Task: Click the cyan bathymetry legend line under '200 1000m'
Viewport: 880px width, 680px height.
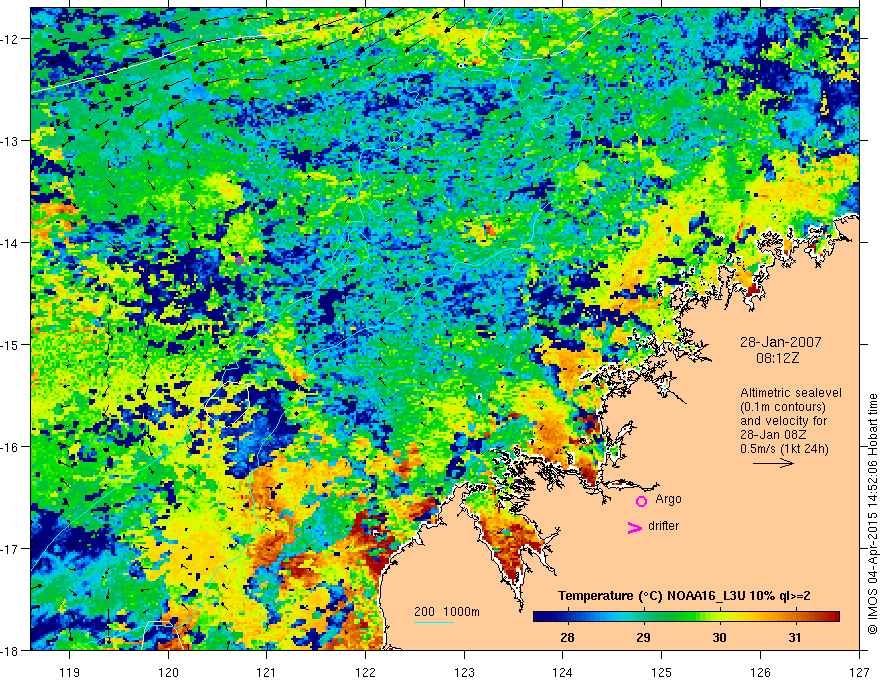Action: (x=434, y=622)
